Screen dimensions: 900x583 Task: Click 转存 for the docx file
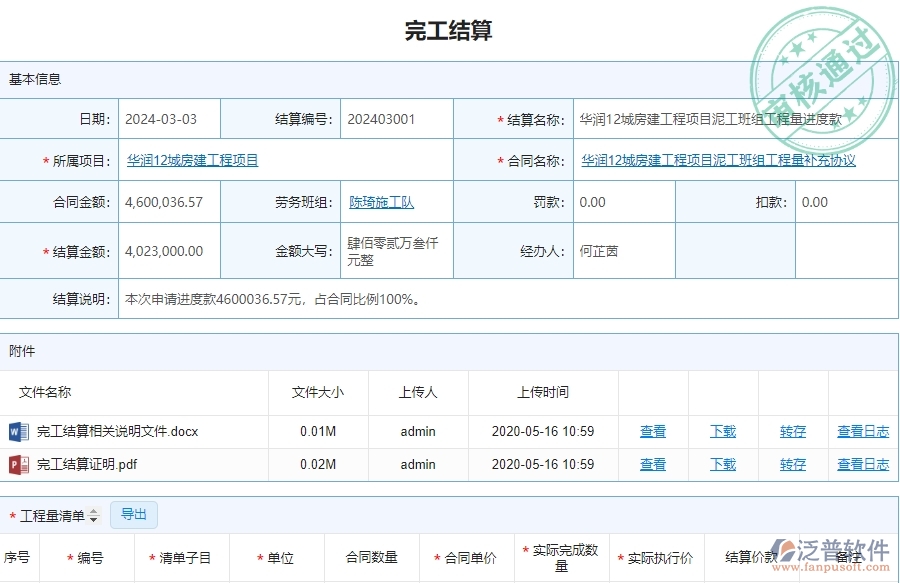(x=793, y=432)
